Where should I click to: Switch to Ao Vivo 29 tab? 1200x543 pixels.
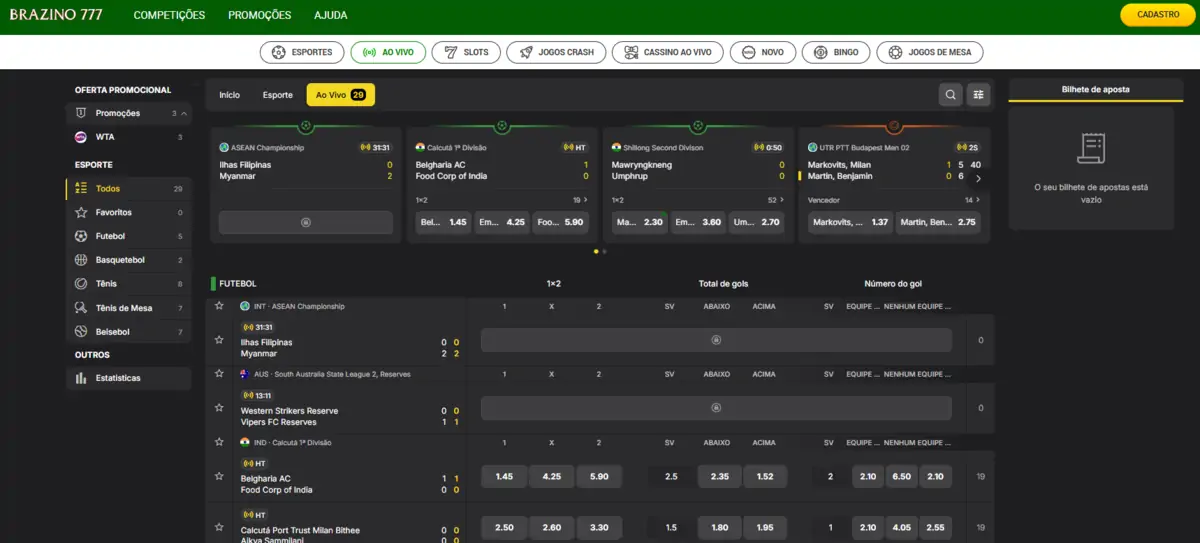(x=341, y=95)
